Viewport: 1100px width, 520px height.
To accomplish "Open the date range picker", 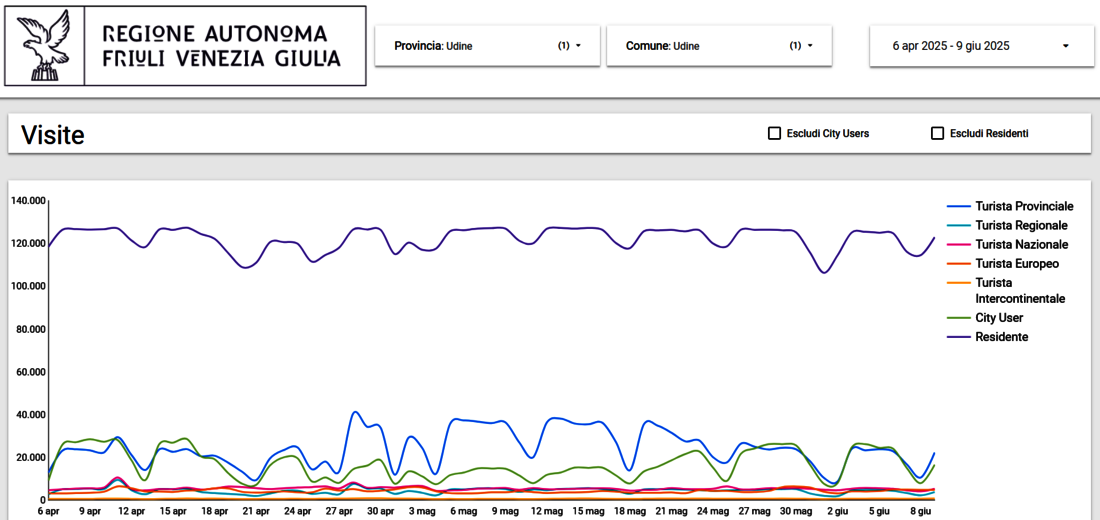I will [980, 46].
